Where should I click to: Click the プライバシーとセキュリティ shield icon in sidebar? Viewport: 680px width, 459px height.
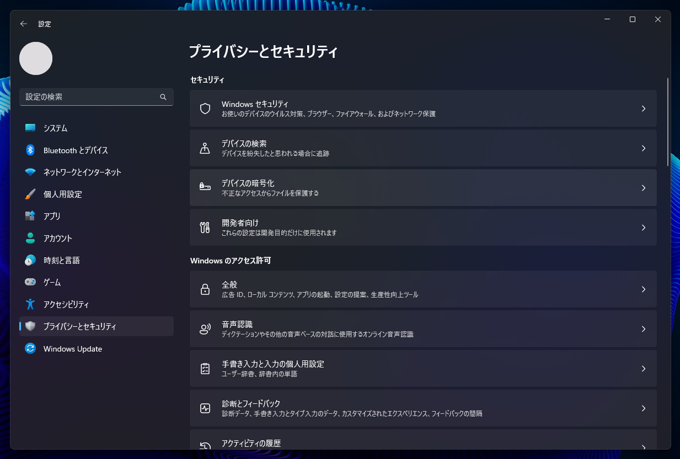click(30, 326)
